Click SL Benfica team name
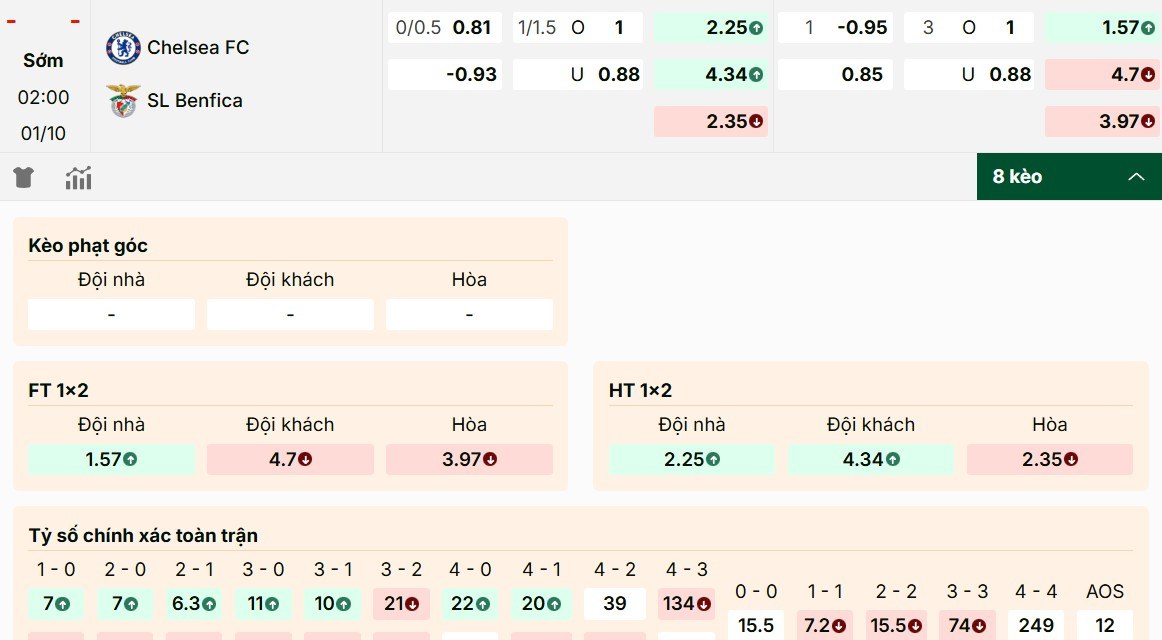Screen dimensions: 1162x640 click(x=194, y=101)
